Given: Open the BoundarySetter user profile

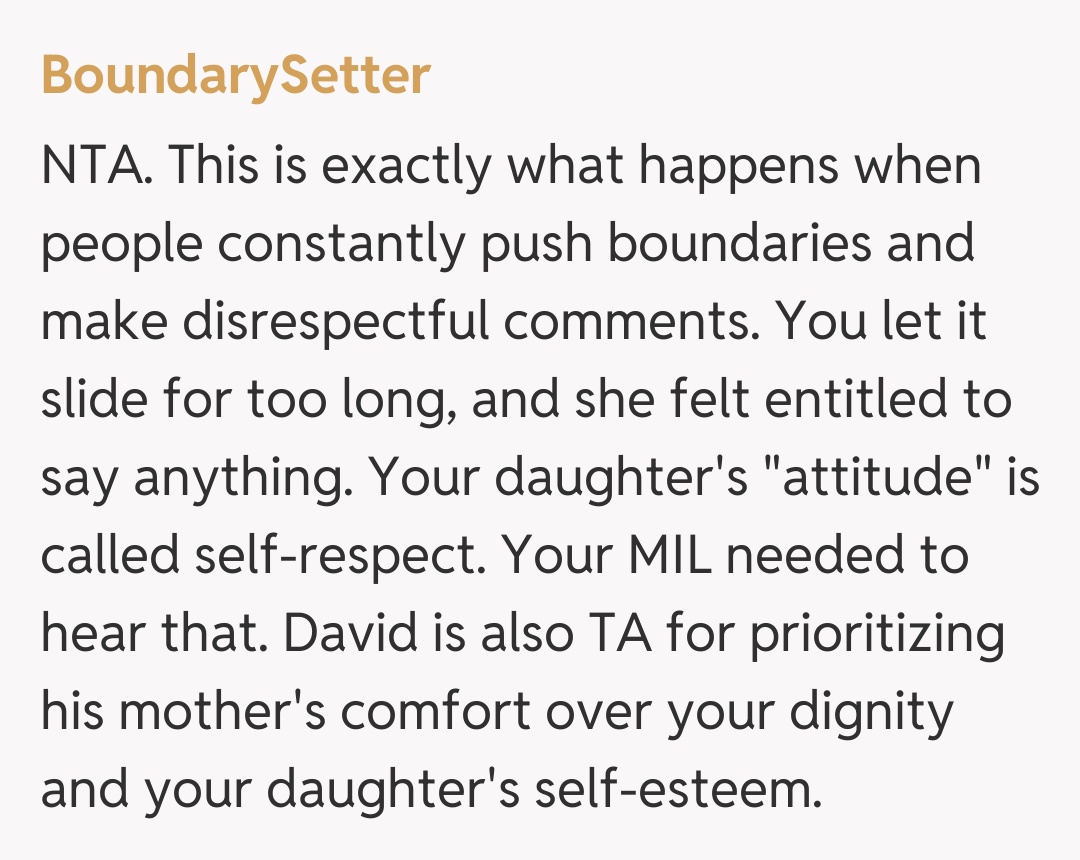Looking at the screenshot, I should 236,76.
